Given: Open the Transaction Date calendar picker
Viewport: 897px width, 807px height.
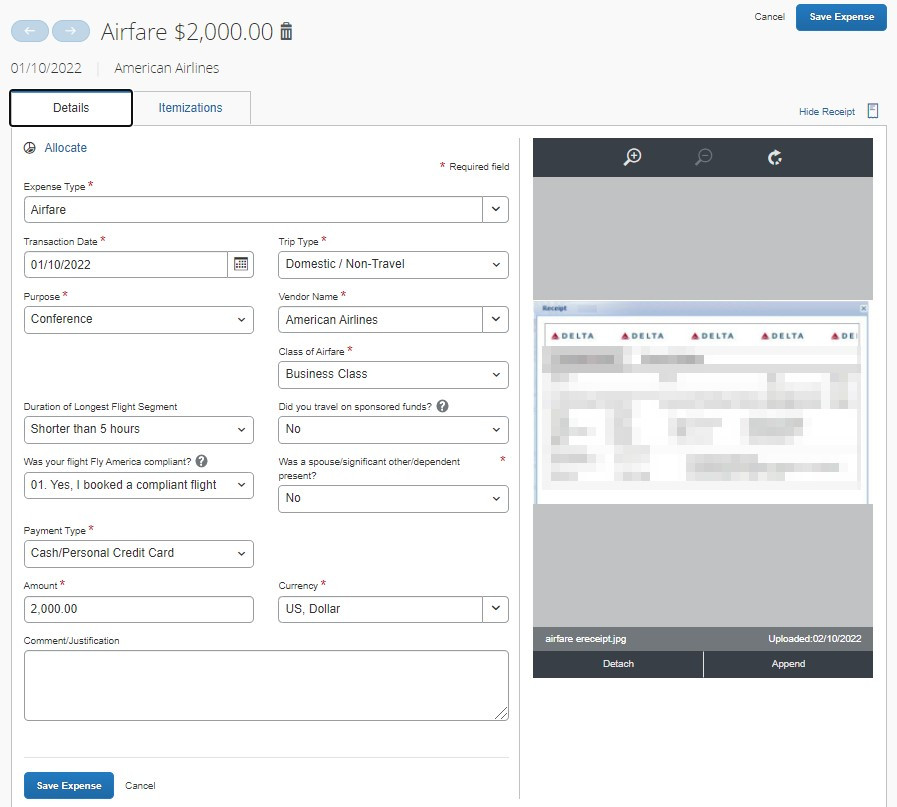Looking at the screenshot, I should point(240,264).
